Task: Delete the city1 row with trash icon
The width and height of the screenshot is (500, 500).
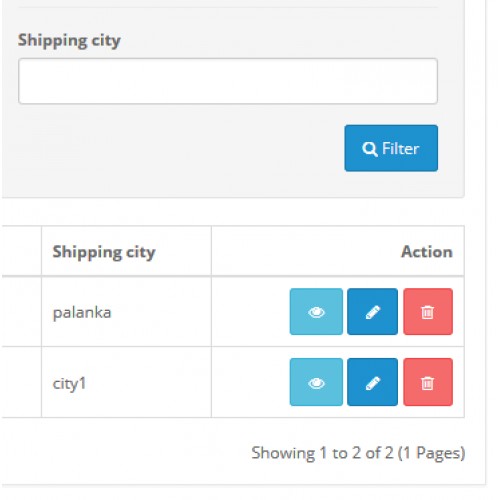Action: pyautogui.click(x=428, y=382)
